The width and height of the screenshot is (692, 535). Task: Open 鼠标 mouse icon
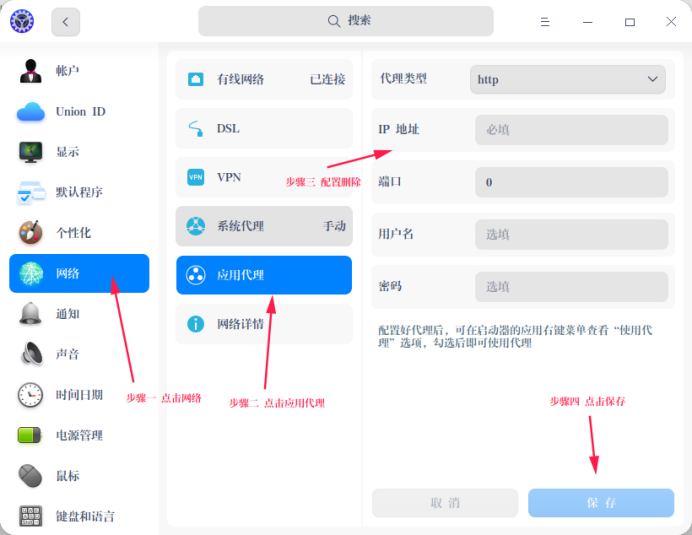pyautogui.click(x=30, y=476)
